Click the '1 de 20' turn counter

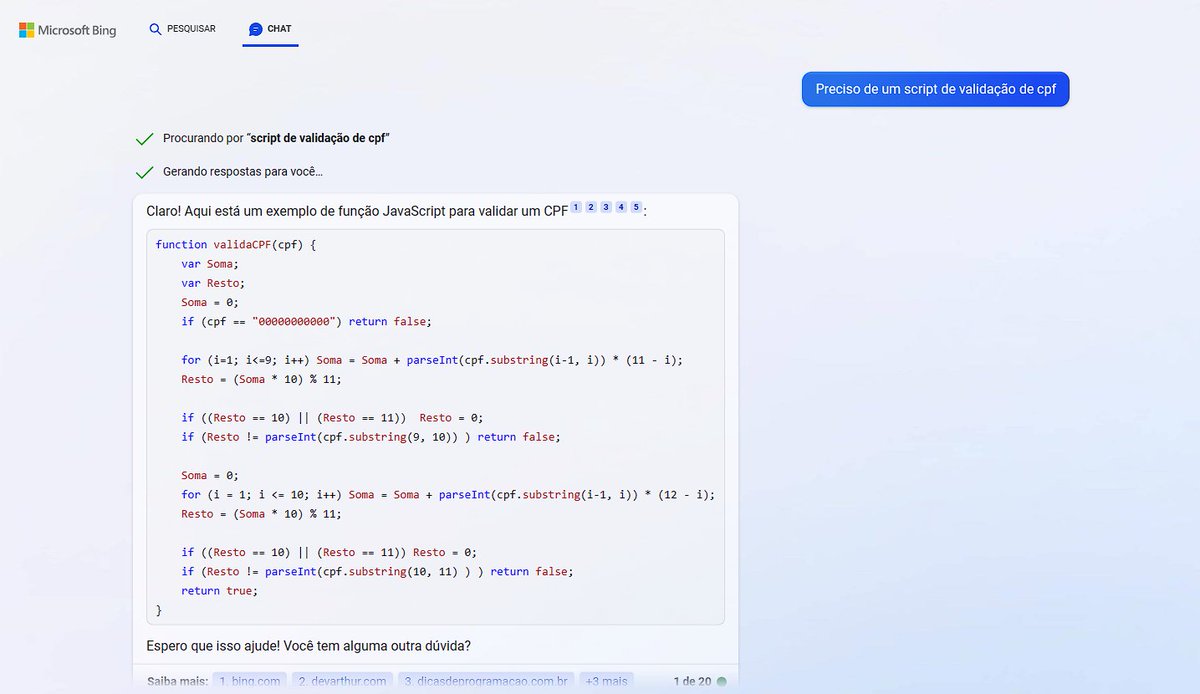pos(692,681)
